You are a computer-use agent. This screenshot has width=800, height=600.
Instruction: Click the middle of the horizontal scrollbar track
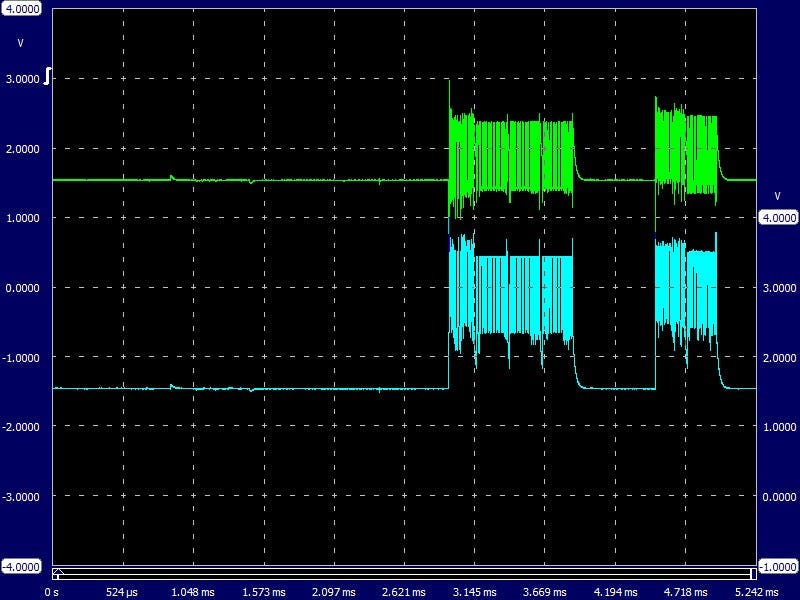[x=404, y=574]
